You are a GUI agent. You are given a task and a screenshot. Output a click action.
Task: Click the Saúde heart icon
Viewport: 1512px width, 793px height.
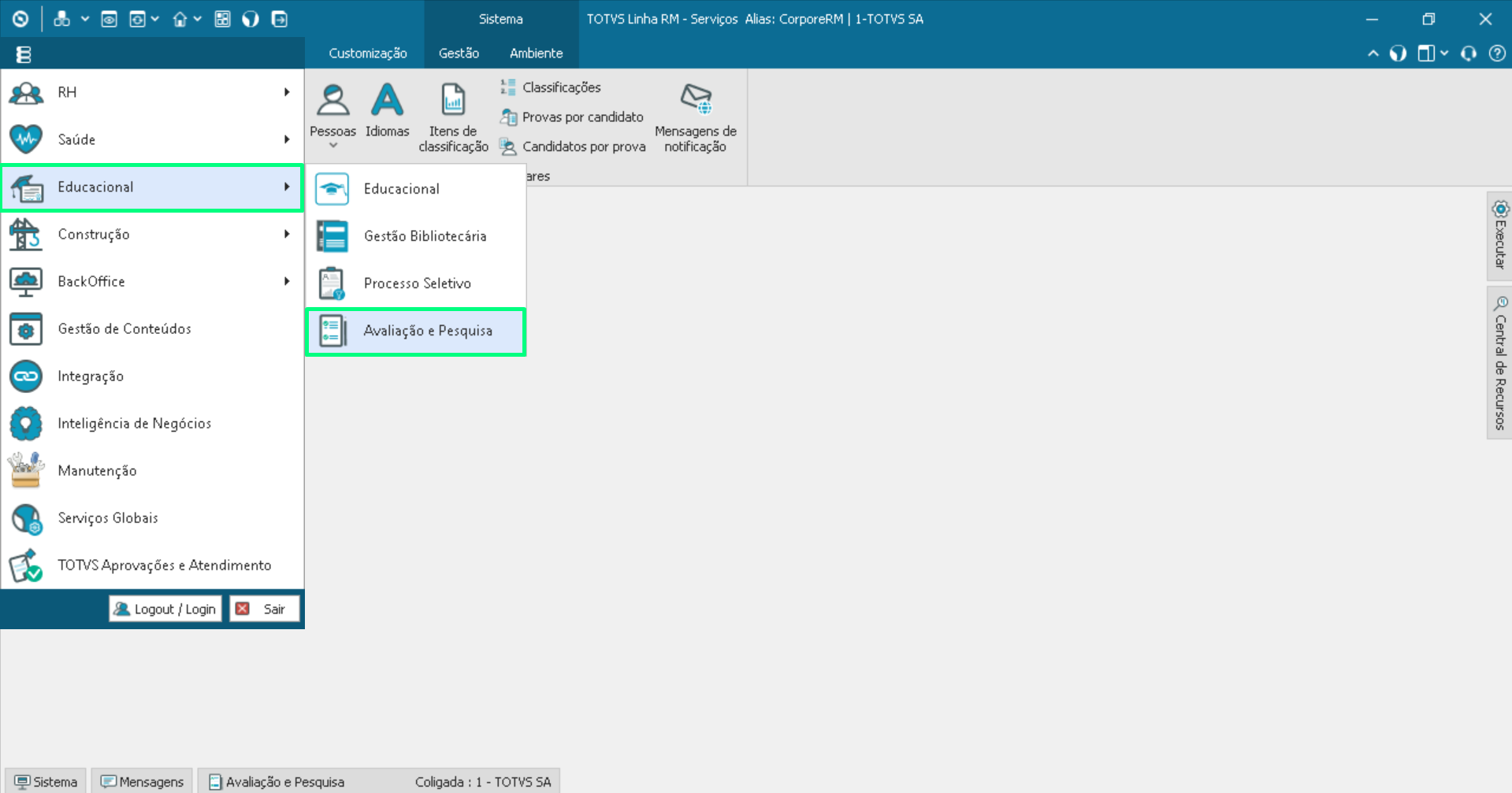click(26, 139)
